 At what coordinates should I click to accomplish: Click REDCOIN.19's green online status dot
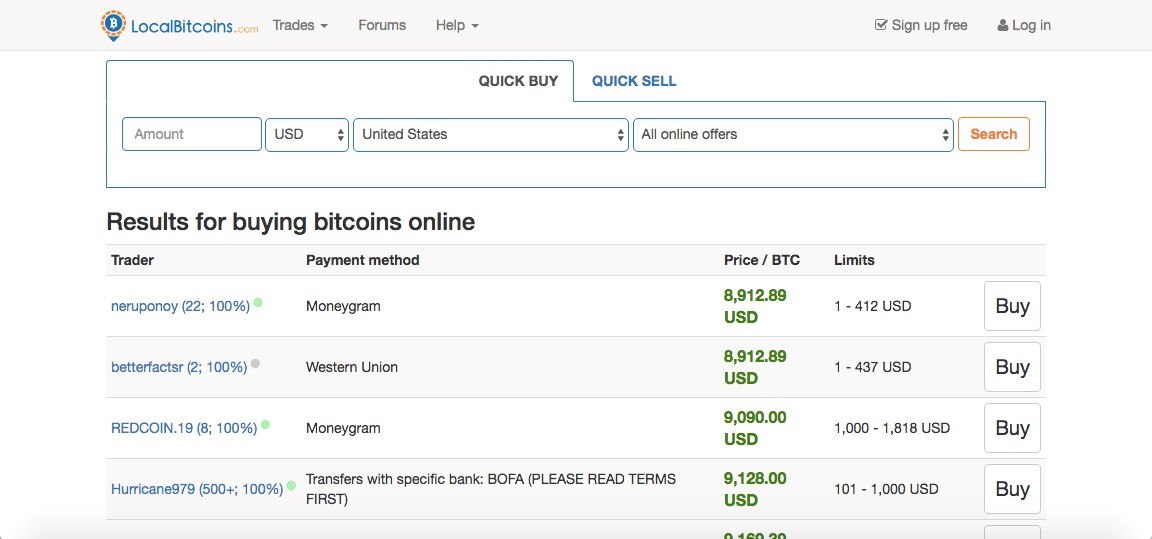coord(265,424)
